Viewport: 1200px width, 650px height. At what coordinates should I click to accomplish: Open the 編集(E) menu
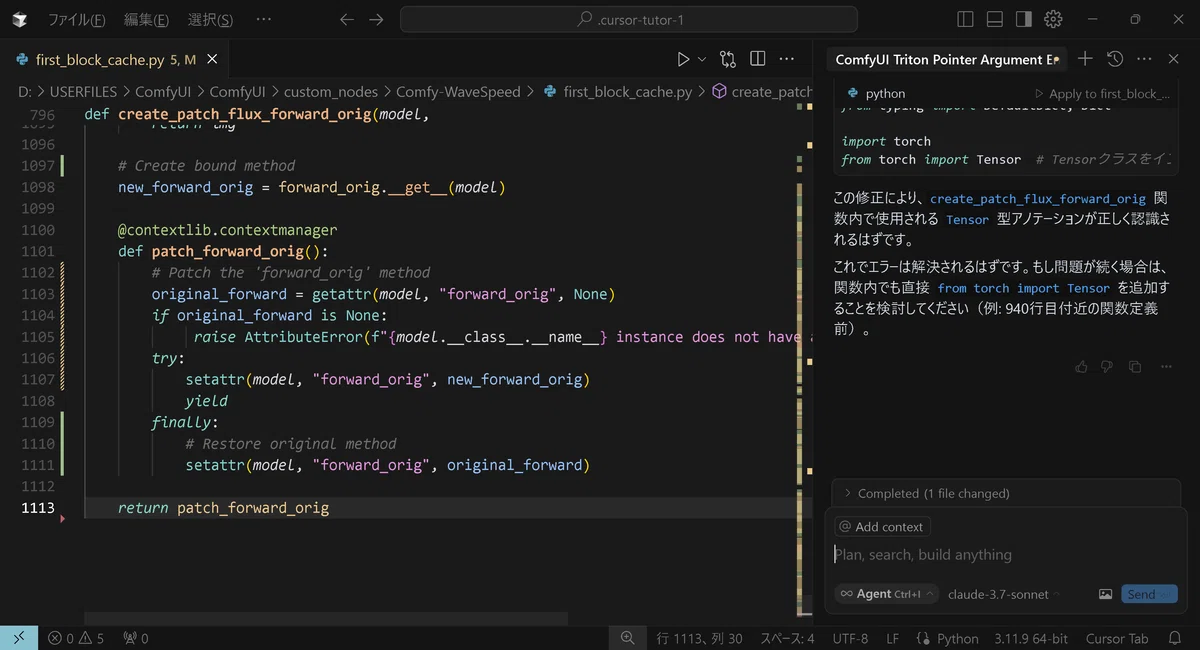(x=146, y=19)
